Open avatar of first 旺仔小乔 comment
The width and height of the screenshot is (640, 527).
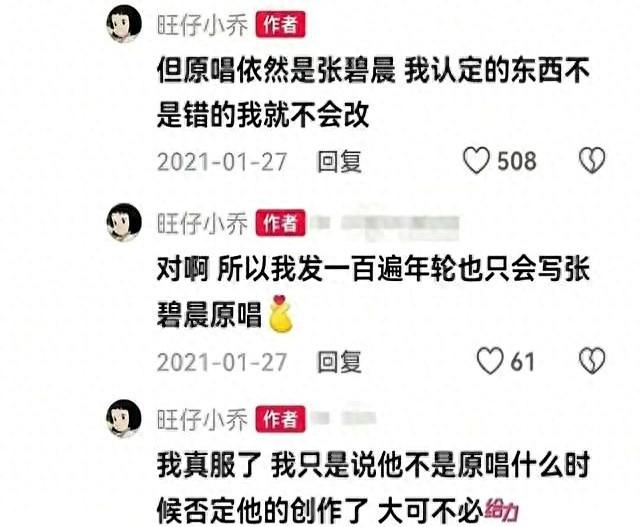click(x=124, y=24)
